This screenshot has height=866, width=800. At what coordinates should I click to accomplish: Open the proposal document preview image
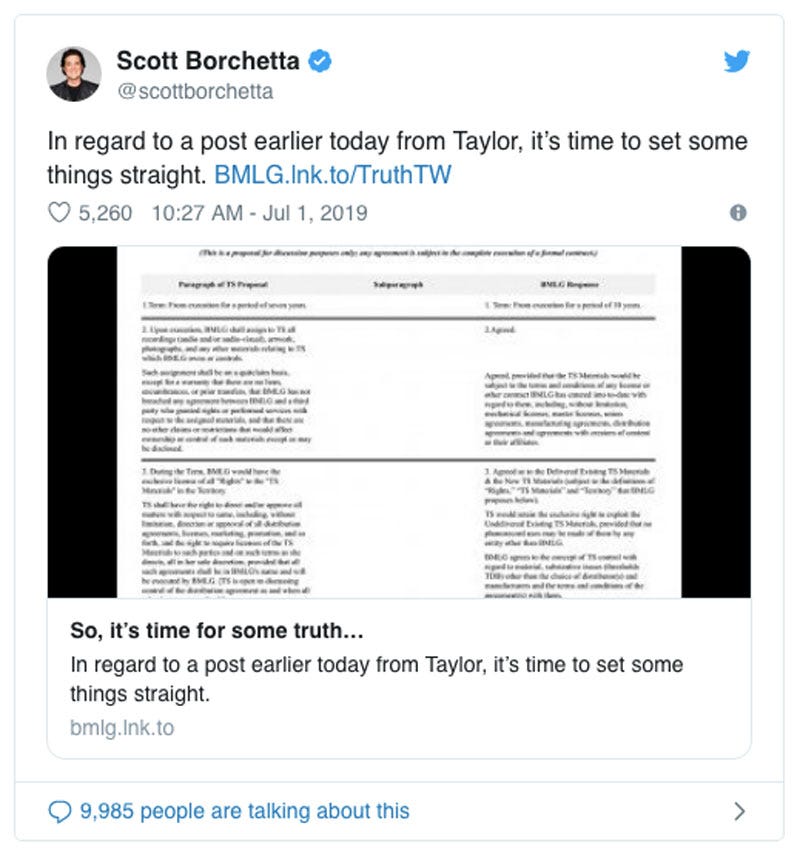pos(399,422)
